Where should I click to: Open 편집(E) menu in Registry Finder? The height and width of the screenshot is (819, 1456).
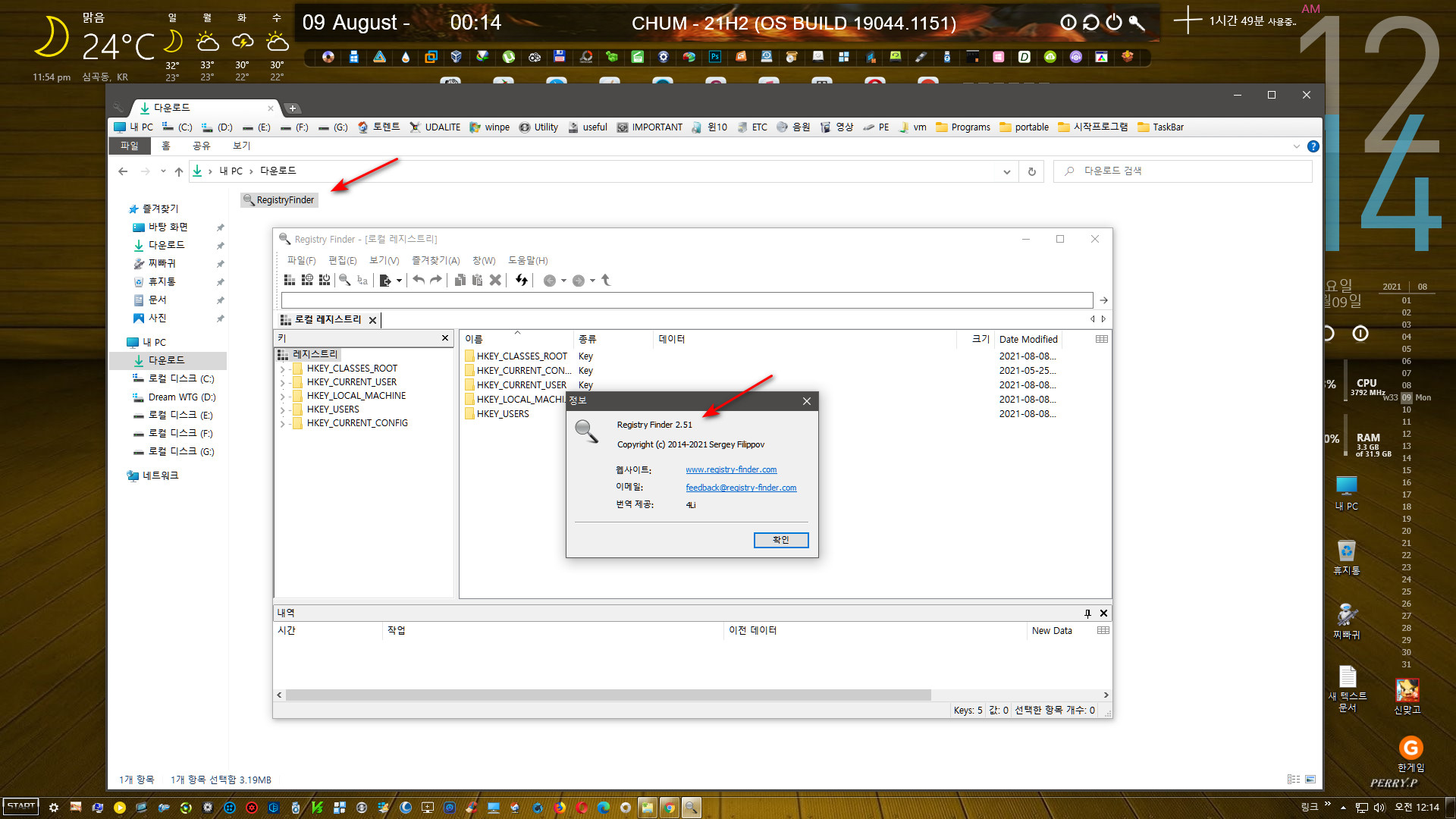(343, 261)
